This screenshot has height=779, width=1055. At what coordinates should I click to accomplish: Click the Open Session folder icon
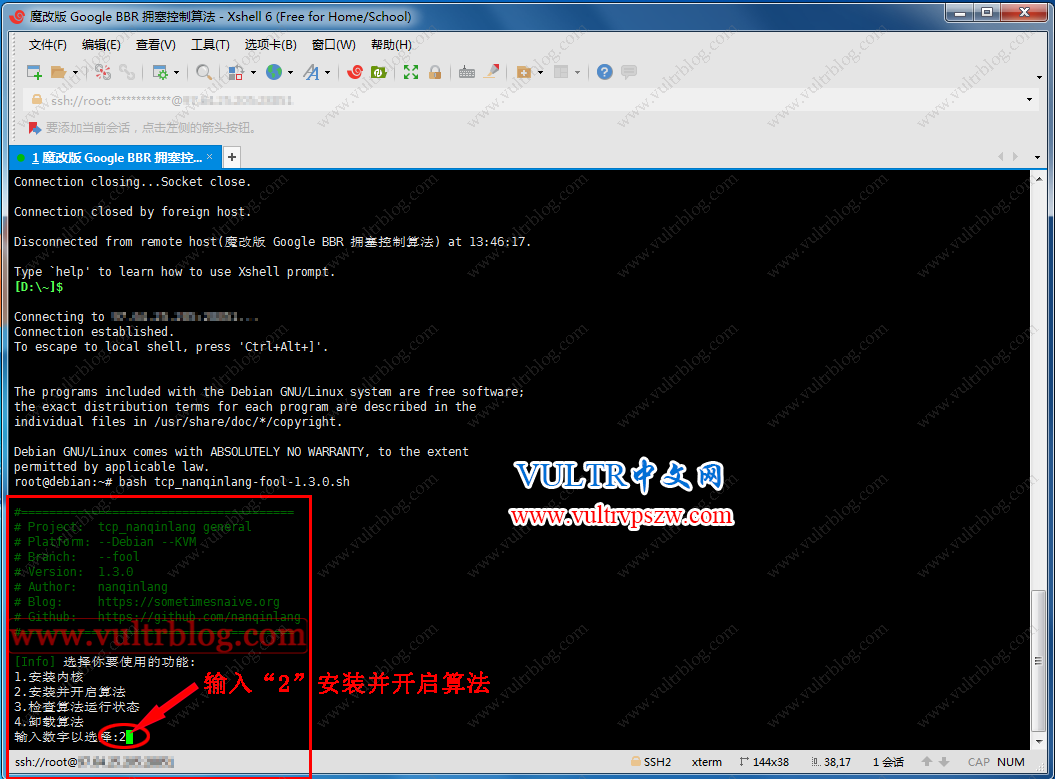click(59, 72)
